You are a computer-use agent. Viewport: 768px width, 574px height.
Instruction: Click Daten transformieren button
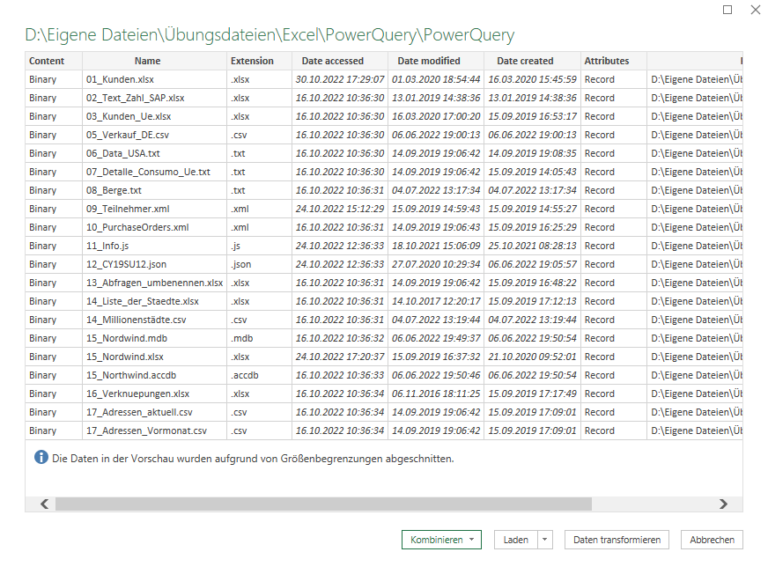[x=617, y=540]
